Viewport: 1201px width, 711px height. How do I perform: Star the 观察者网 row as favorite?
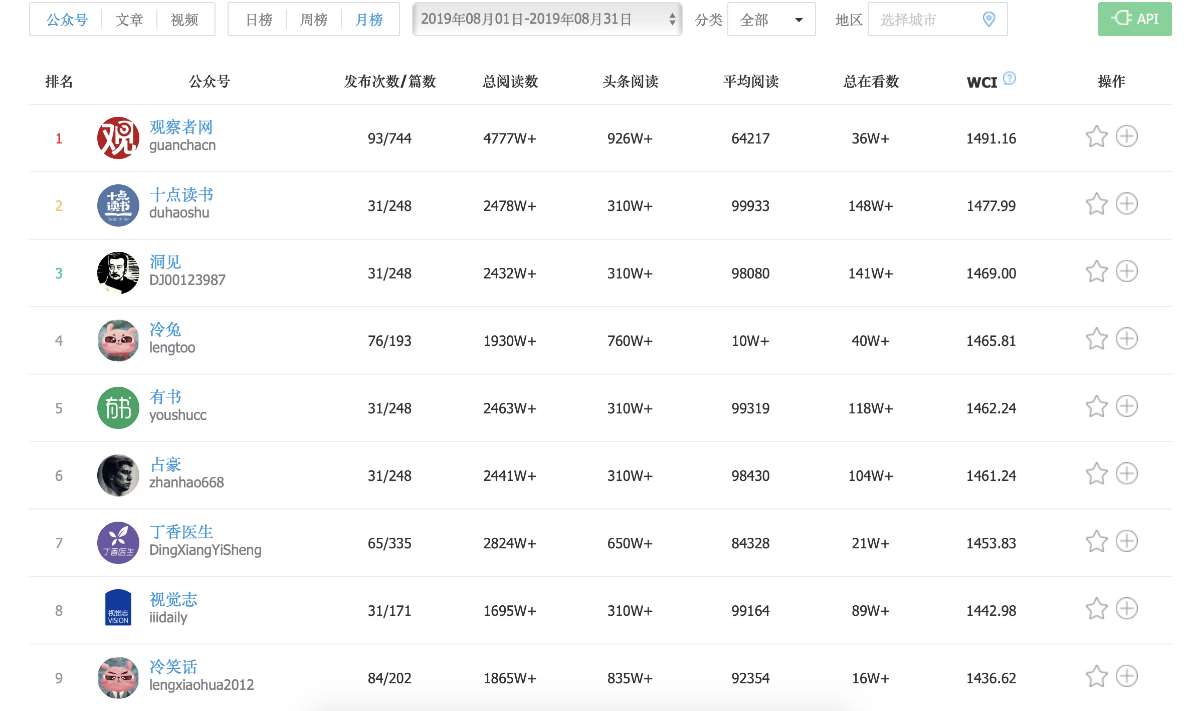coord(1097,137)
